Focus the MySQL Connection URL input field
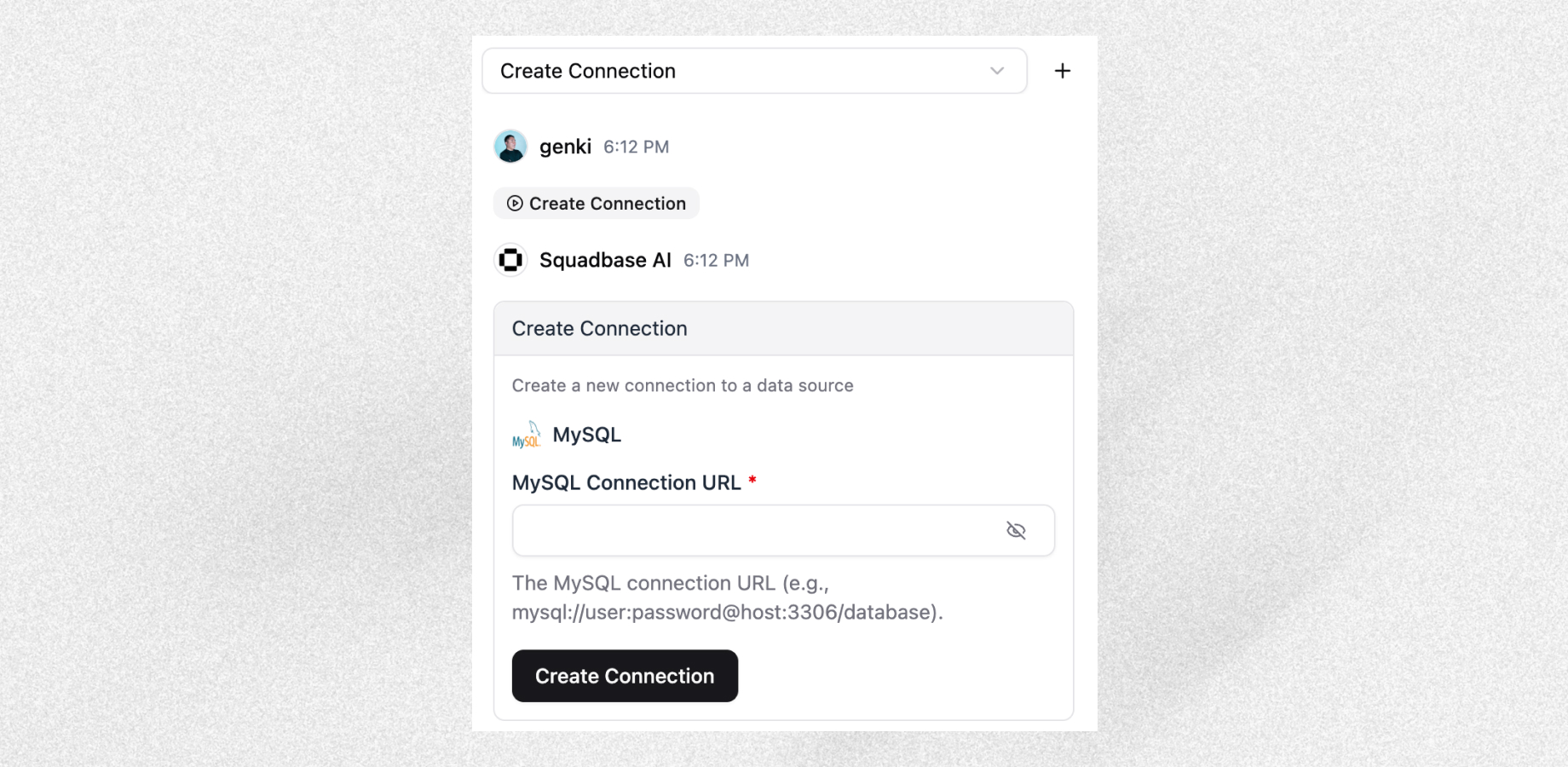Viewport: 1568px width, 767px height. click(x=783, y=530)
